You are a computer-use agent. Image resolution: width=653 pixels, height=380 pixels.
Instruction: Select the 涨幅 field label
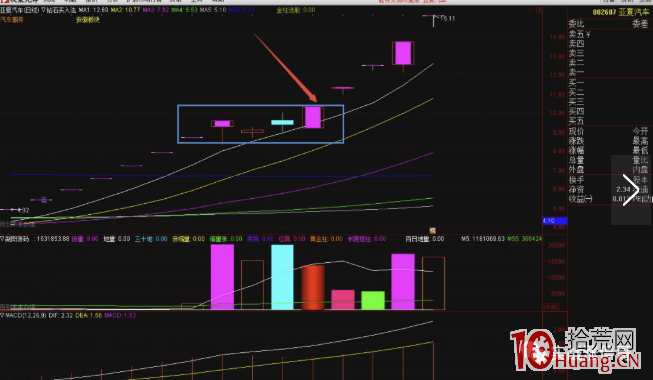(576, 150)
